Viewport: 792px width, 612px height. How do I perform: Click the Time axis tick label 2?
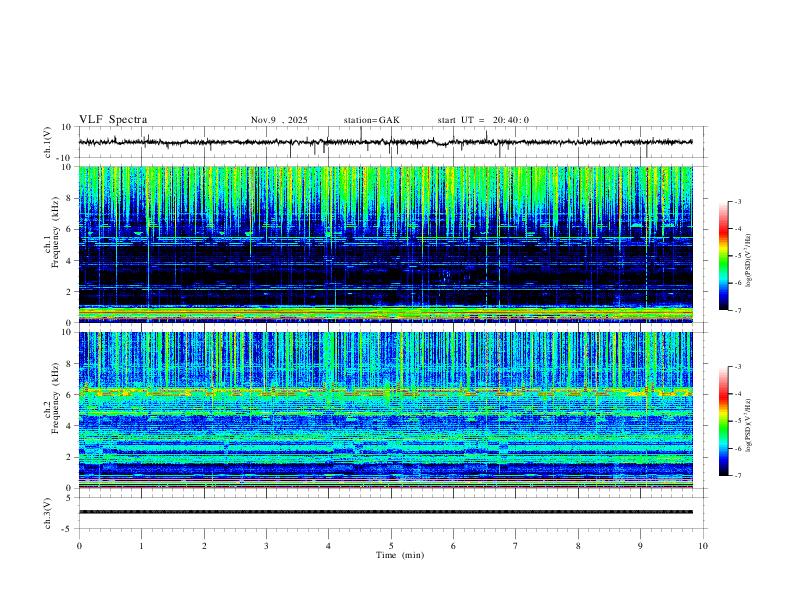coord(204,546)
